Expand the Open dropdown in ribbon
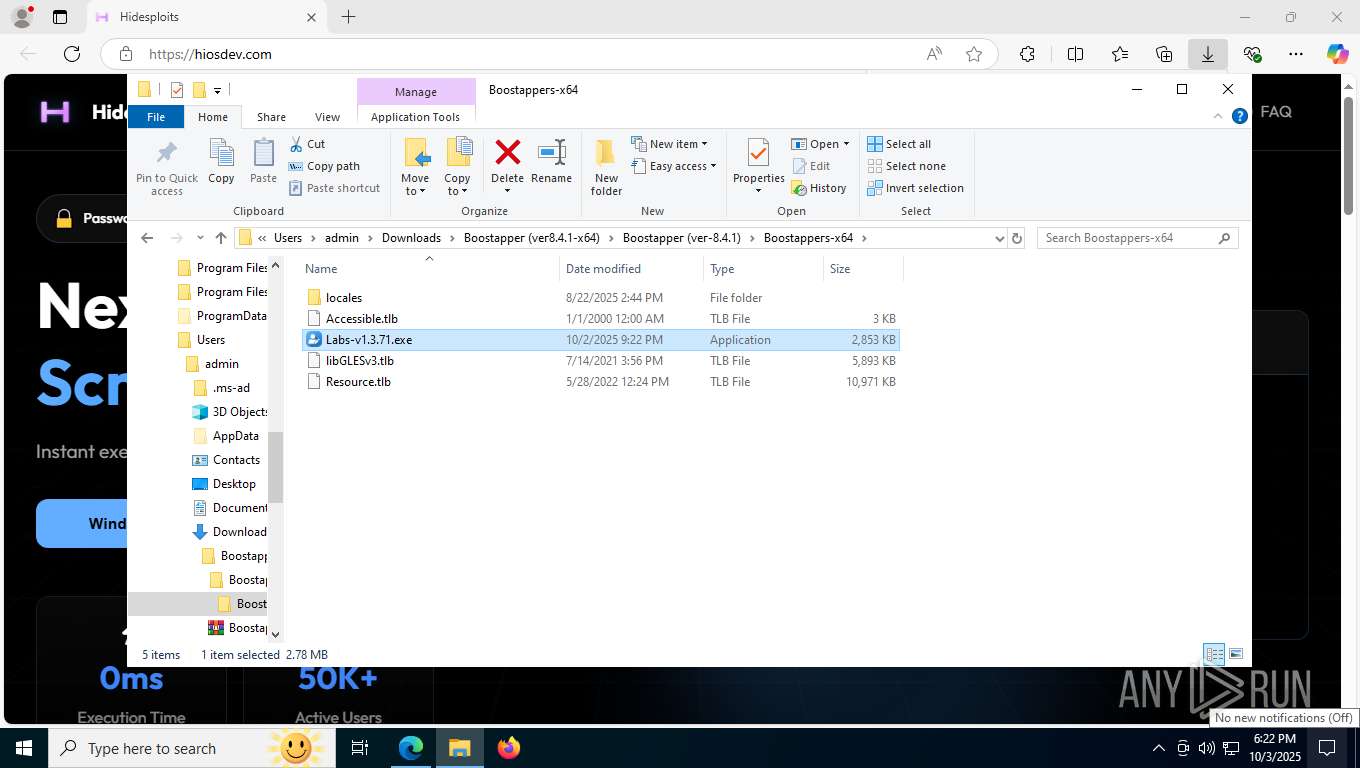The image size is (1360, 768). tap(820, 144)
